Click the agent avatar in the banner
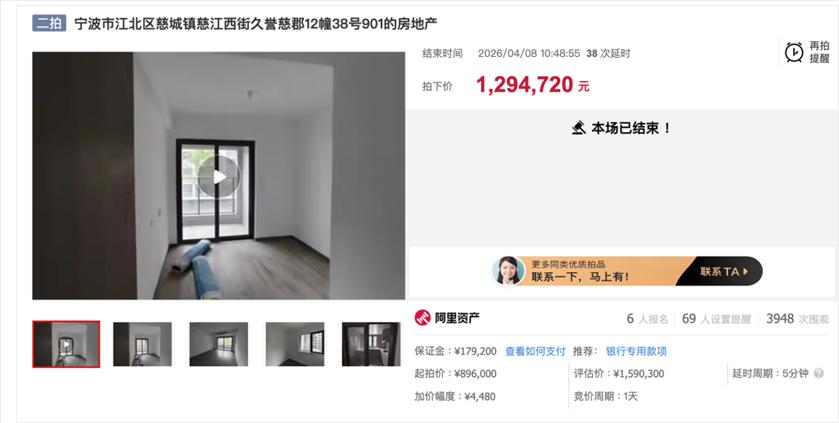This screenshot has width=839, height=423. point(508,271)
